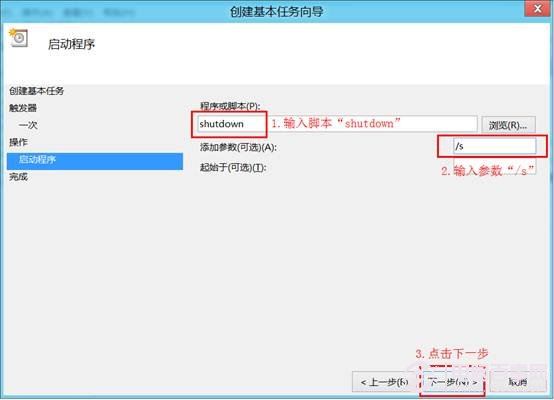Screen dimensions: 554x400
Task: Select highlighted 启动程序 step in sidebar
Action: click(95, 161)
